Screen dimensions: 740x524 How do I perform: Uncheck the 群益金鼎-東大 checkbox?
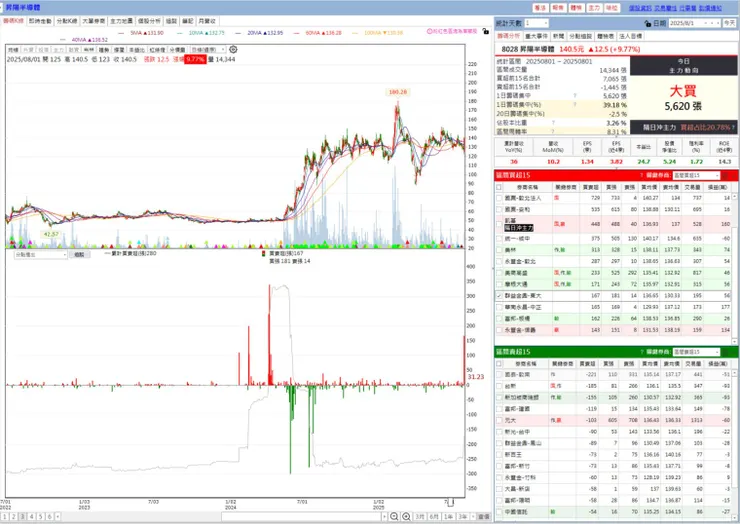pos(499,296)
